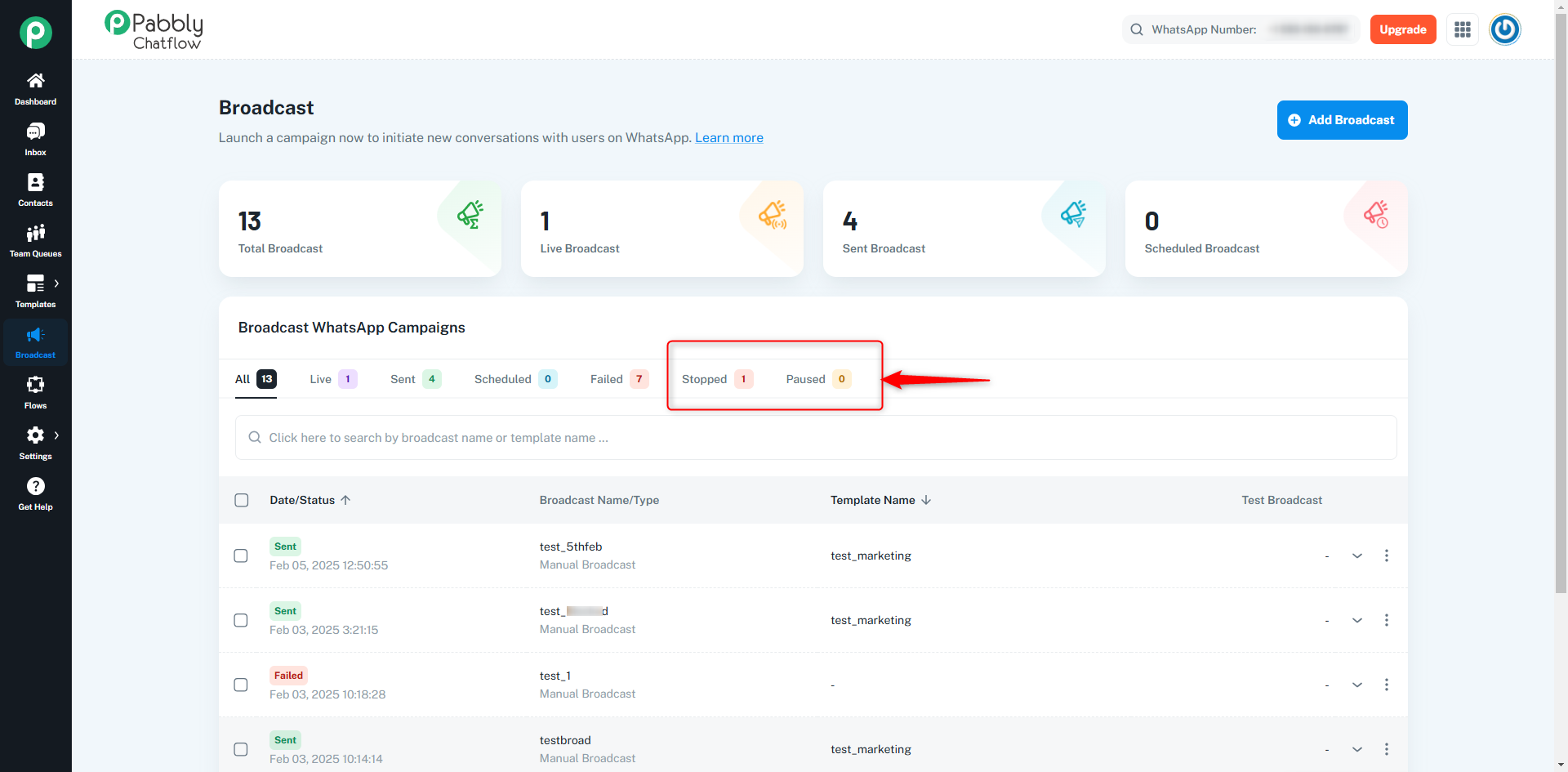
Task: Switch to the Scheduled tab
Action: click(x=515, y=379)
